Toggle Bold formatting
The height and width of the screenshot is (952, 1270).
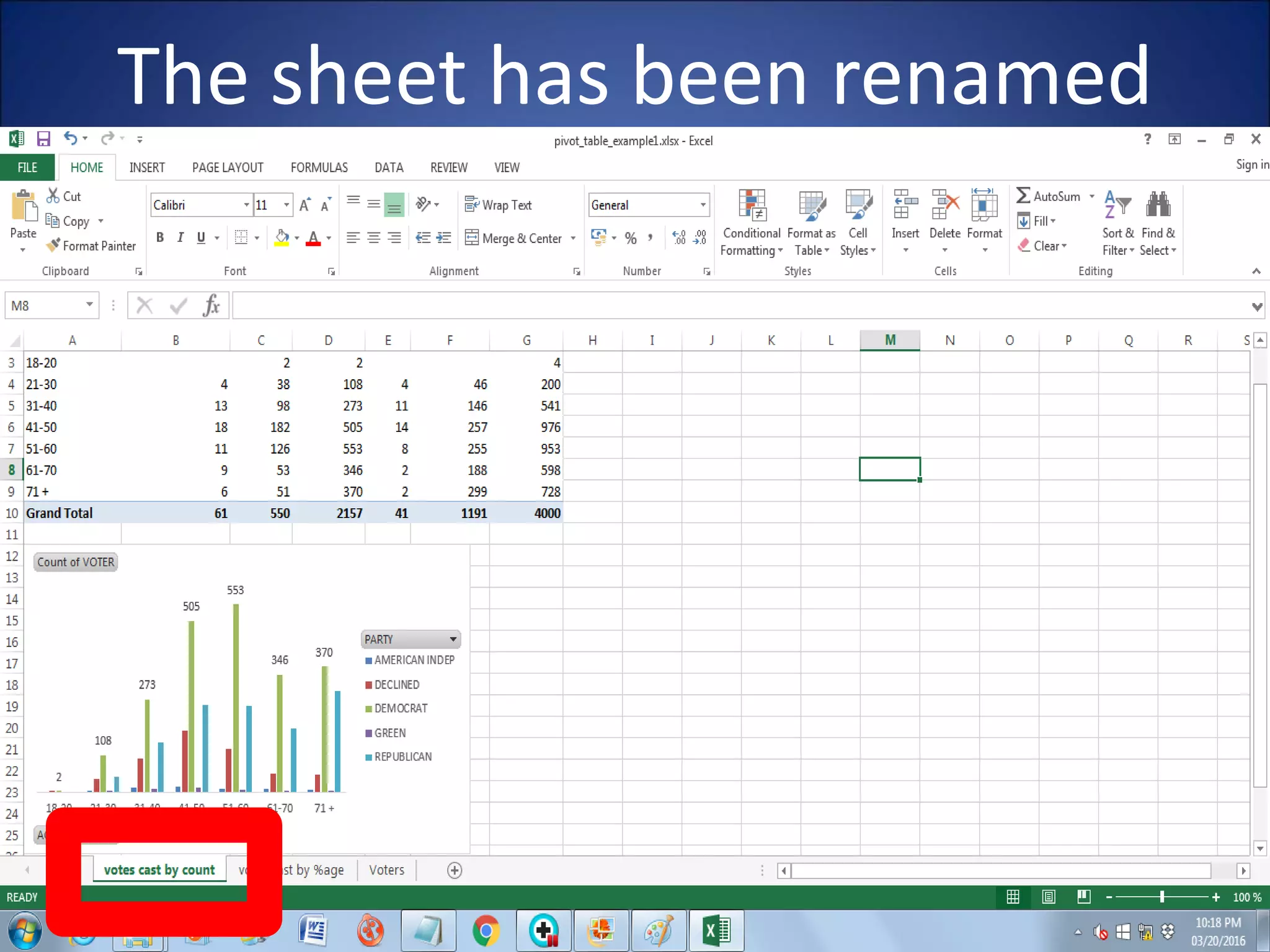tap(160, 238)
